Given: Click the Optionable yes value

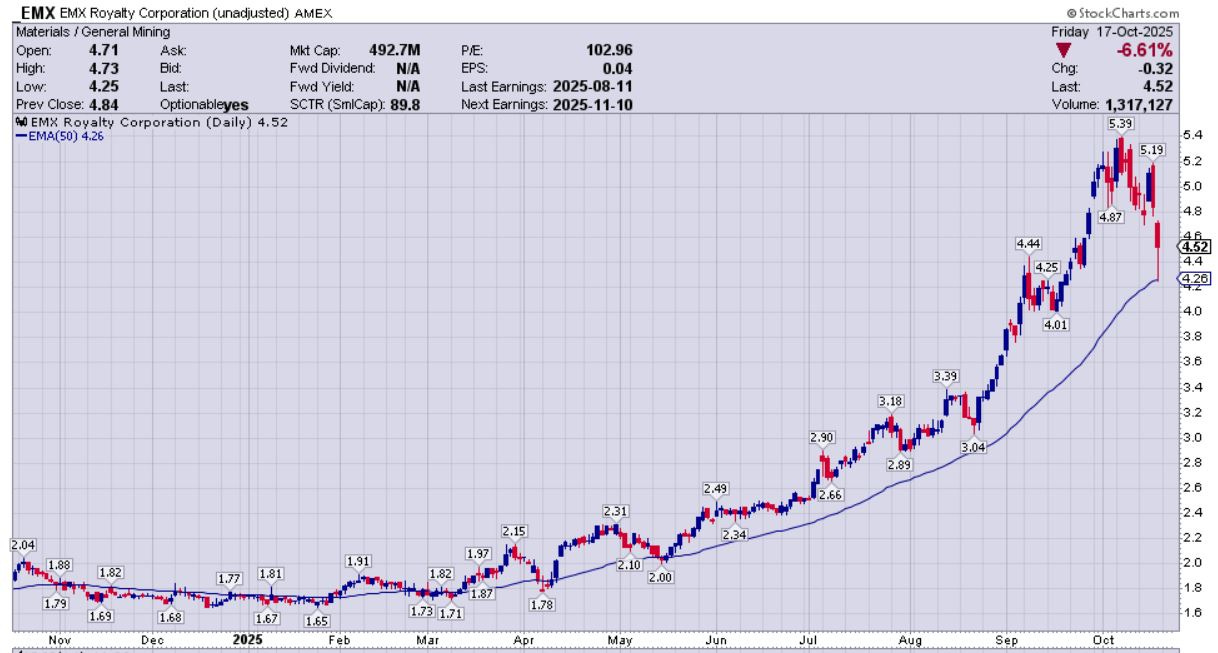Looking at the screenshot, I should tap(236, 104).
